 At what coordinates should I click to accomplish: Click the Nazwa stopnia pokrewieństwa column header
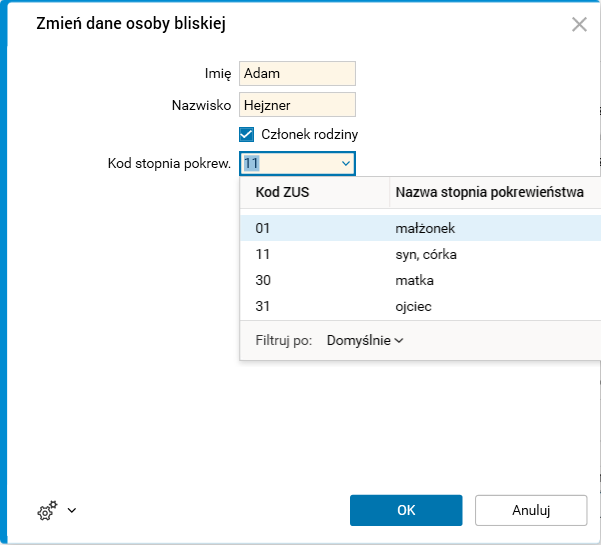click(490, 192)
